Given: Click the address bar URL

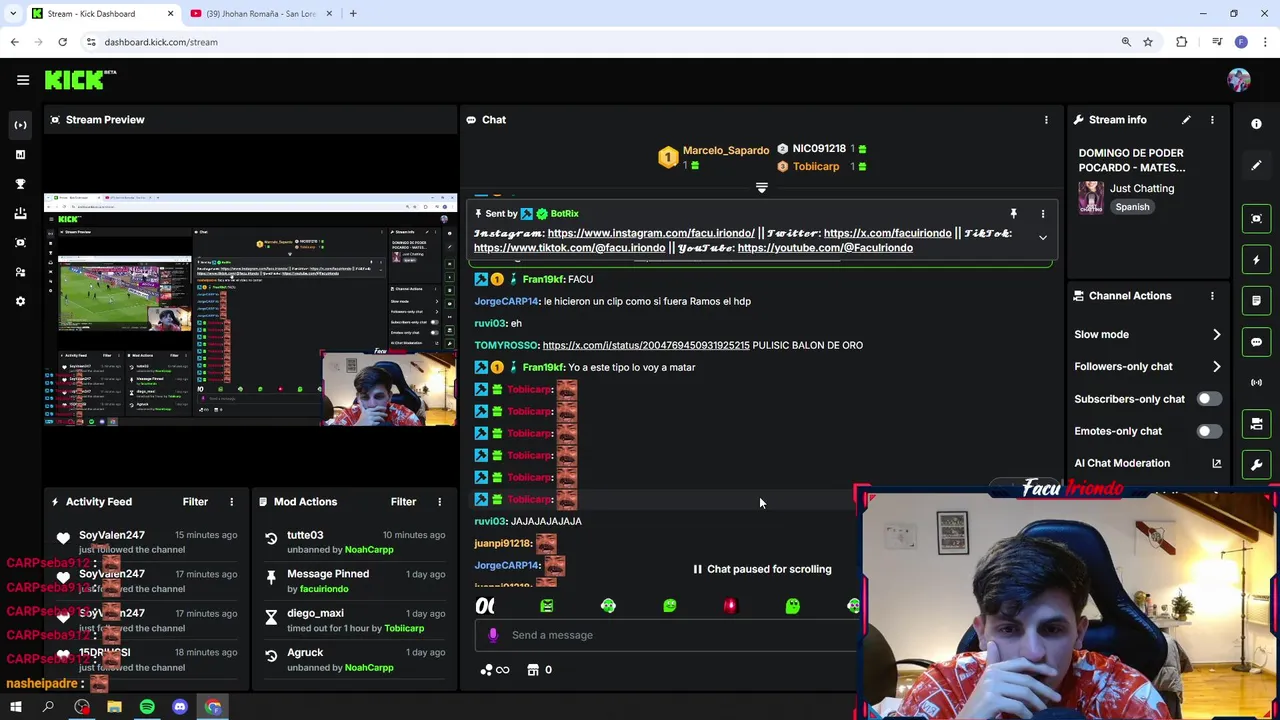Looking at the screenshot, I should click(161, 42).
